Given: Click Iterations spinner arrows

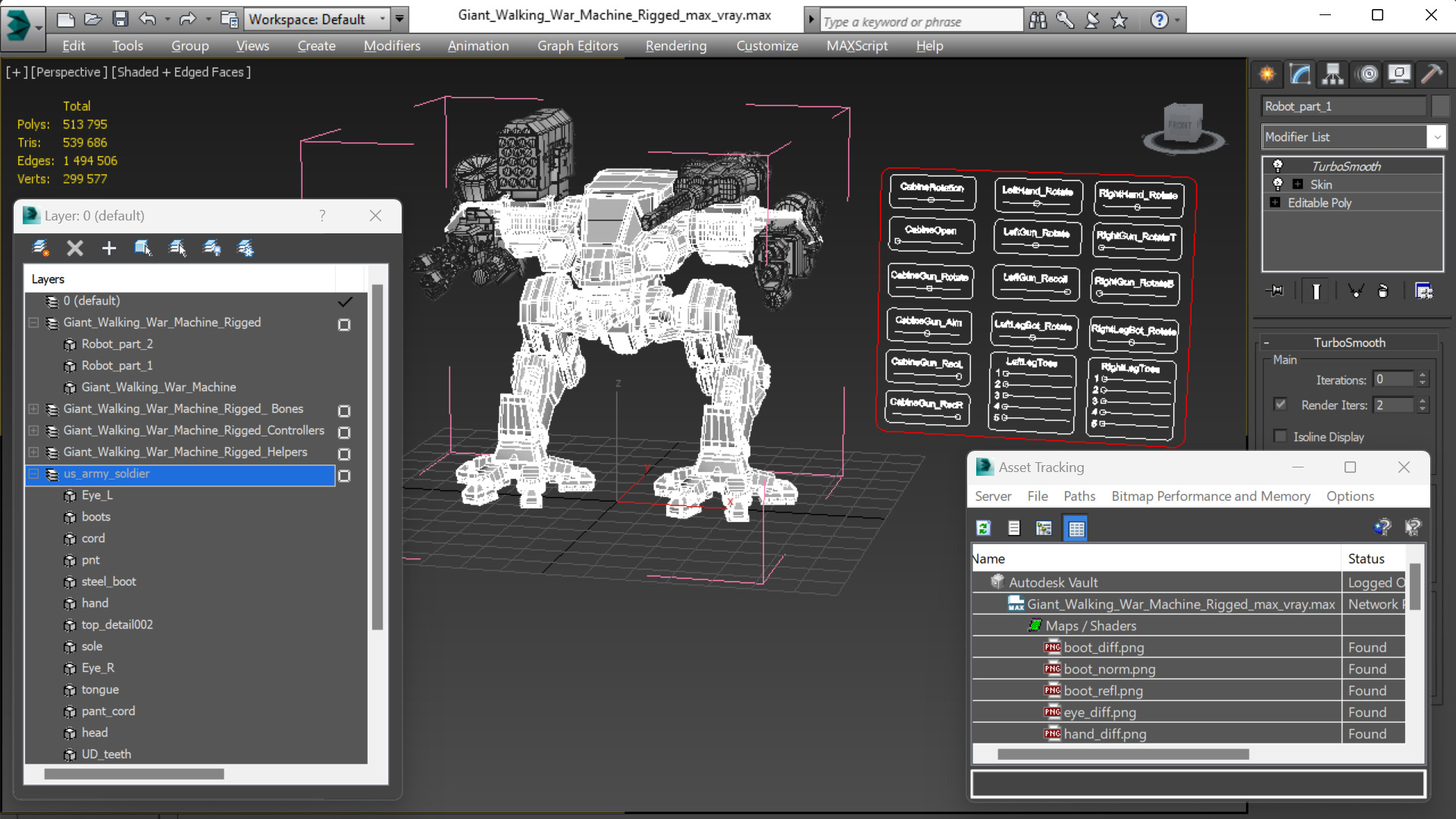Looking at the screenshot, I should pyautogui.click(x=1423, y=379).
